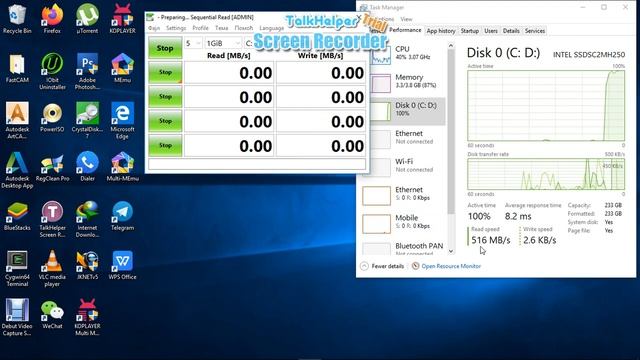Screen dimensions: 640x360
Task: Open the Cygwin64 Terminal shortcut
Action: [x=17, y=269]
